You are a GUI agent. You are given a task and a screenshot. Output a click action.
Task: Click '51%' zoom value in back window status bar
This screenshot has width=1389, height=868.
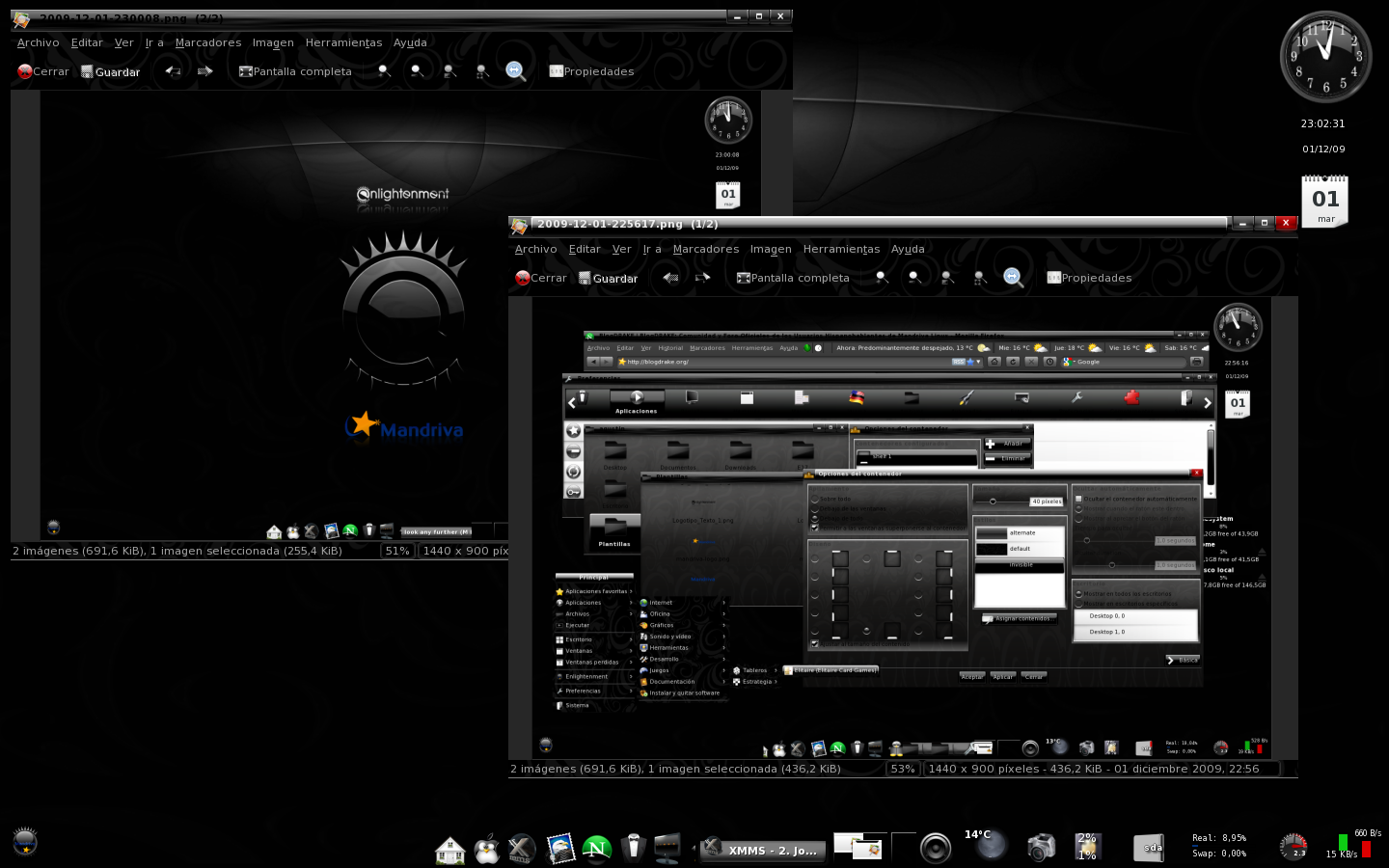pyautogui.click(x=397, y=551)
